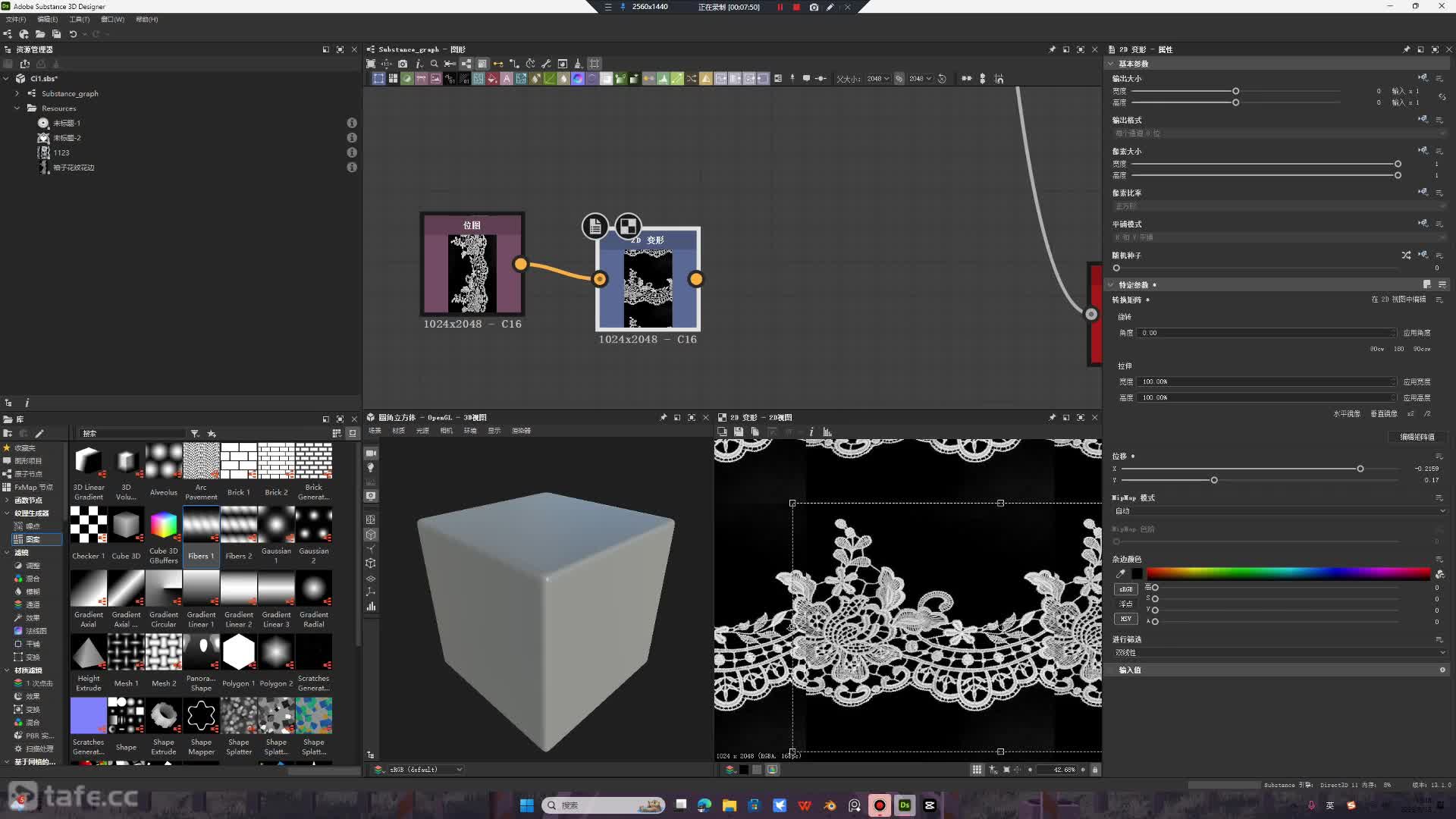1456x819 pixels.
Task: Randomize seed with the shuffle icon
Action: 1406,256
